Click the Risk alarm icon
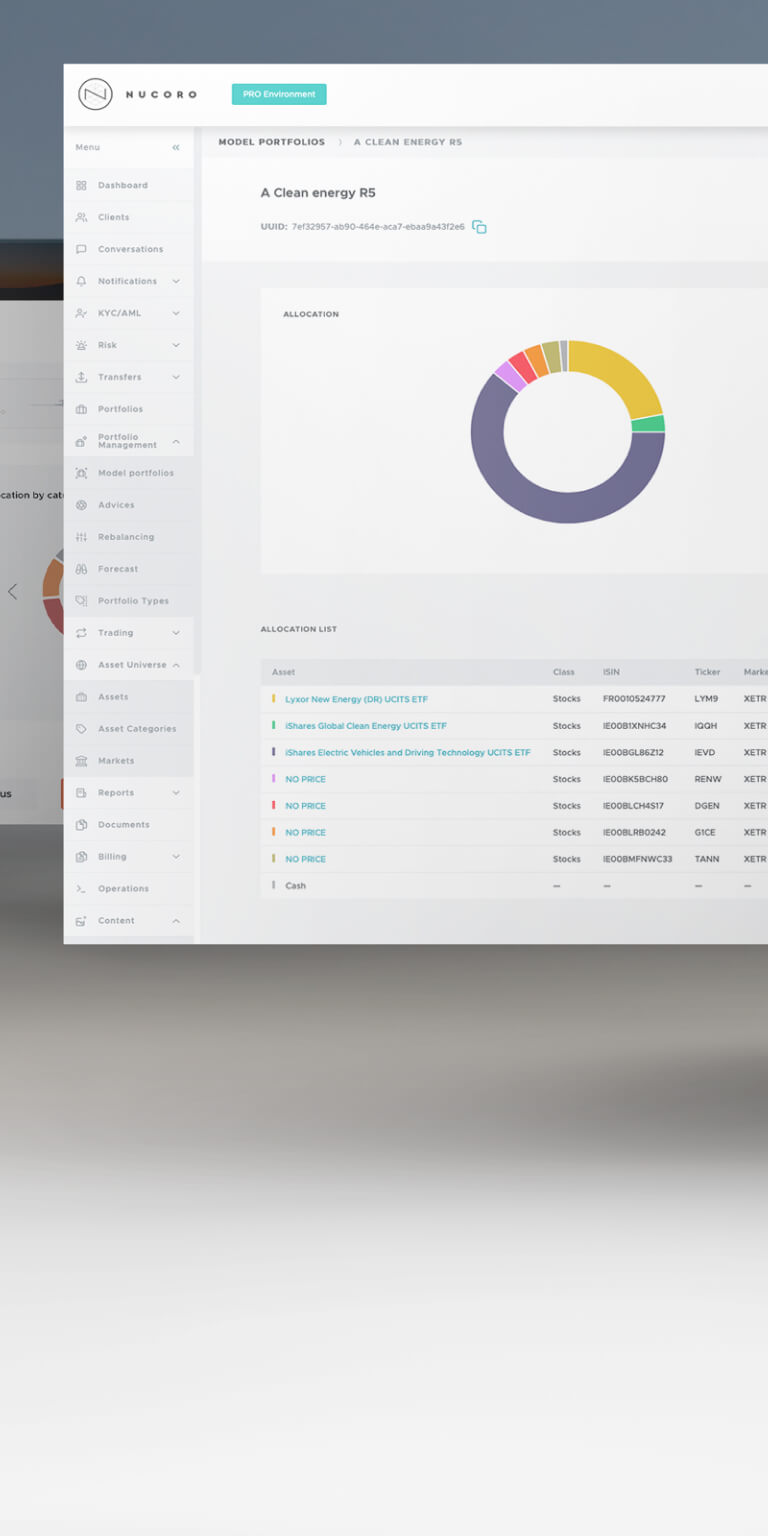This screenshot has height=1536, width=768. [x=81, y=346]
